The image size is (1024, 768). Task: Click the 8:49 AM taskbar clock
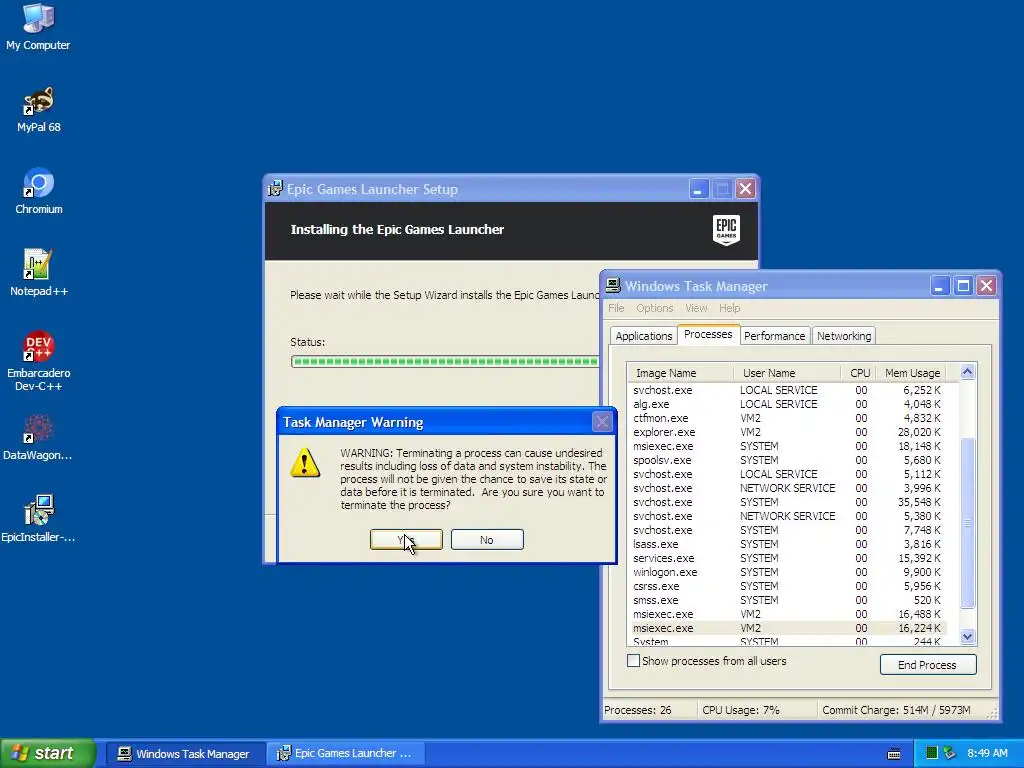click(987, 754)
